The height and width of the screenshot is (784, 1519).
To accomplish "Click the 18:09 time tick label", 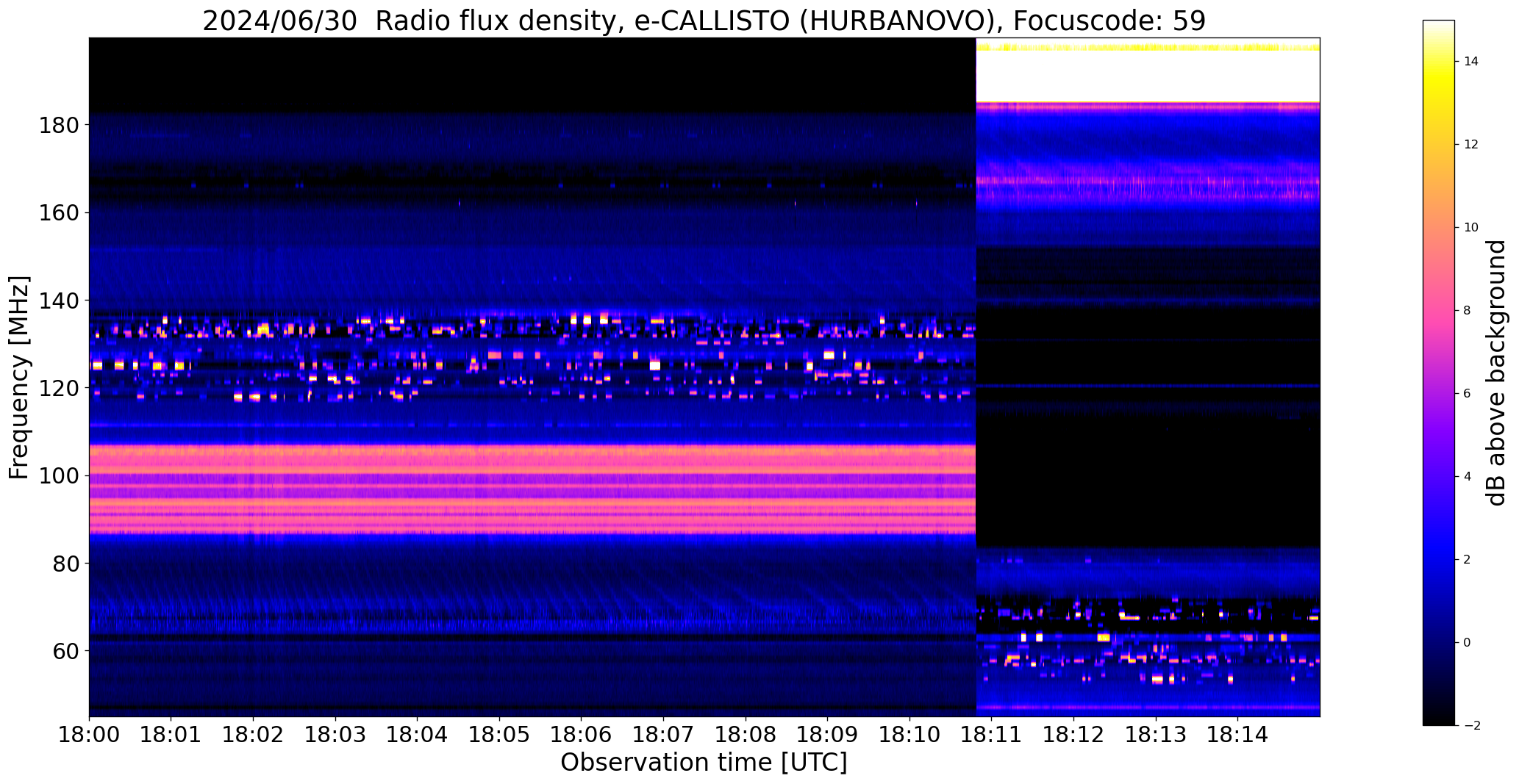I will tap(828, 734).
